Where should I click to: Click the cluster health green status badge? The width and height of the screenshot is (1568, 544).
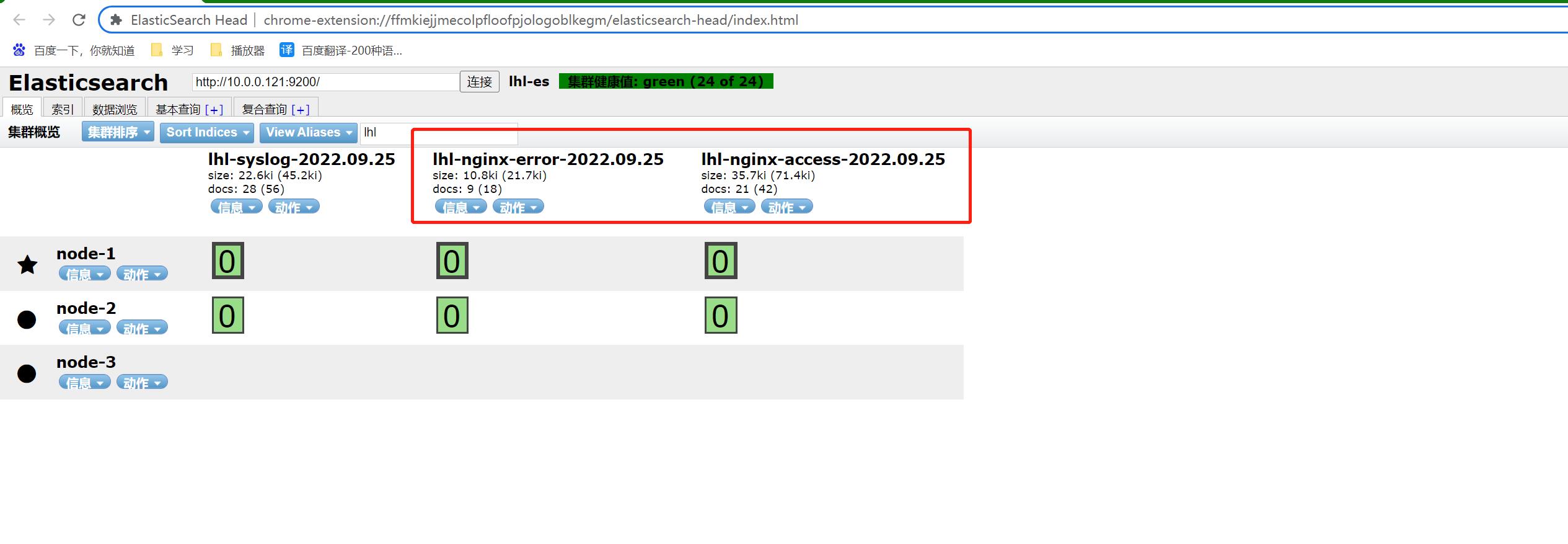(666, 81)
